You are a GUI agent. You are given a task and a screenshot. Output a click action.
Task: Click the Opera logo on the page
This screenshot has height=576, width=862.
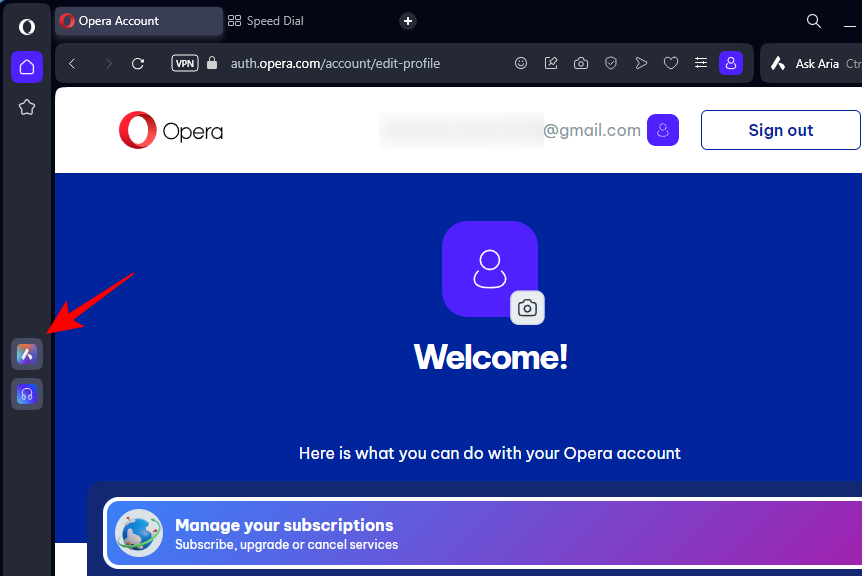point(171,130)
